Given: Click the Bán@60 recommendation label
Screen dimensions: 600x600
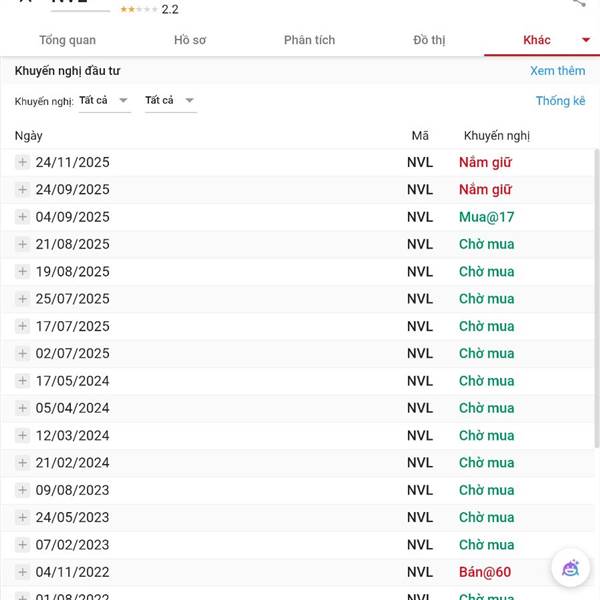Looking at the screenshot, I should pos(485,572).
